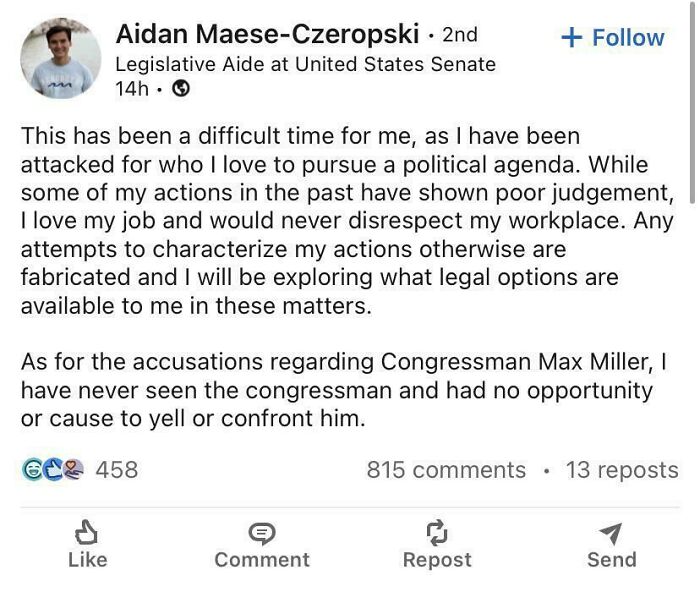Click the Repost label text
Screen dimensions: 700x592
coord(437,560)
